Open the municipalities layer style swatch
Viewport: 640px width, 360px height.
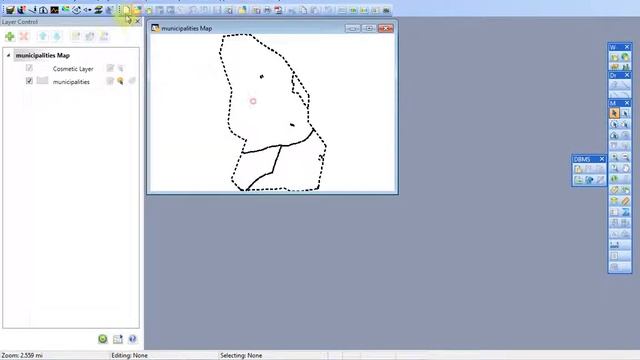click(42, 81)
